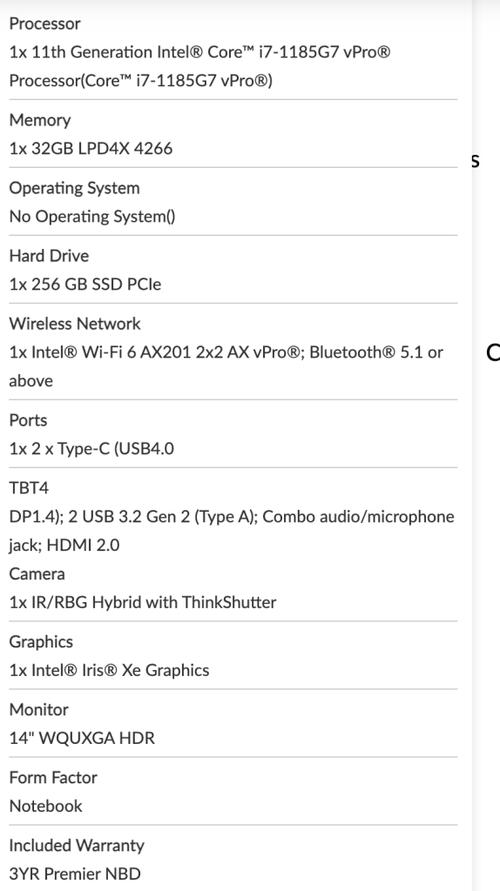Click the TBT4 label
The width and height of the screenshot is (500, 891).
tap(29, 488)
